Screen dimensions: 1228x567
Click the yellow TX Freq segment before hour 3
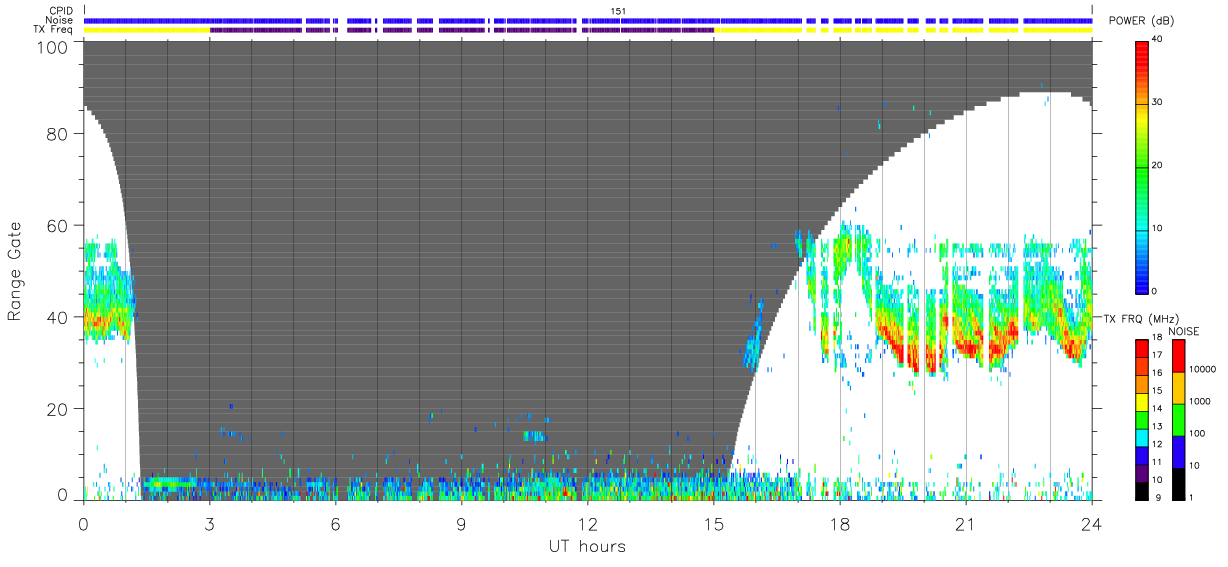click(x=147, y=30)
